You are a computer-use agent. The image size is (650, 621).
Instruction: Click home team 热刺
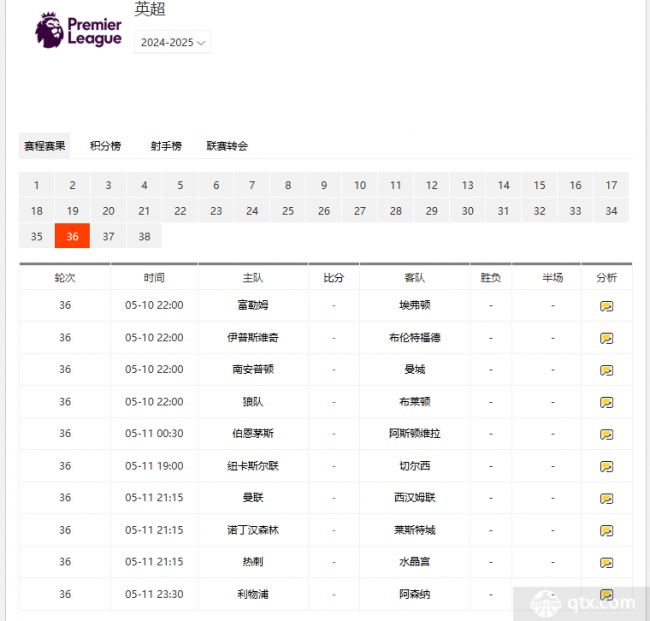(253, 562)
